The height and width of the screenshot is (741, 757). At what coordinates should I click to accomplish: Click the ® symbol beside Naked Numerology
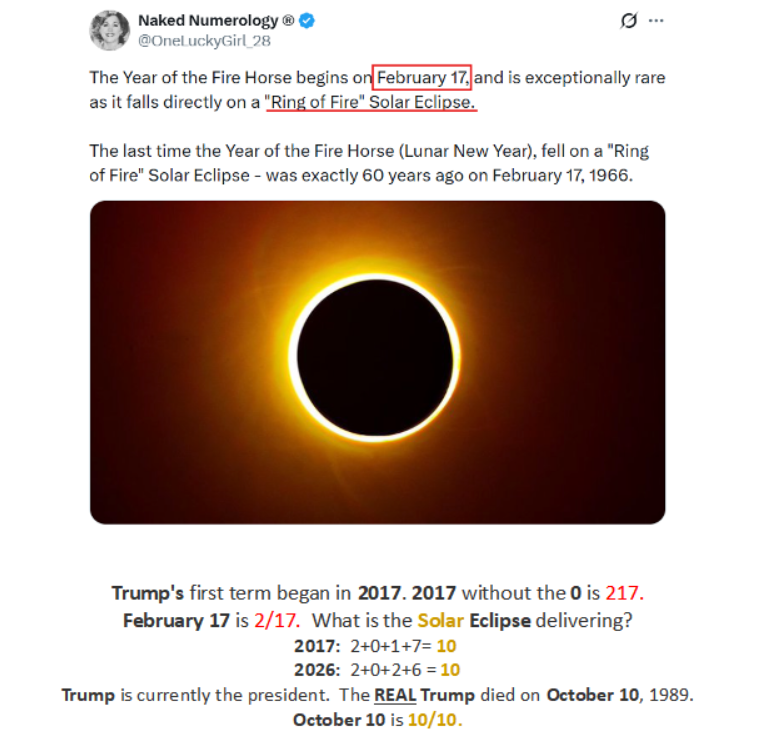click(x=288, y=20)
